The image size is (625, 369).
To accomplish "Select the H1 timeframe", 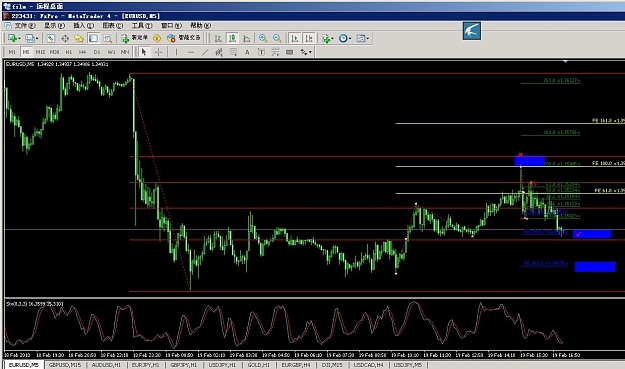I will [69, 52].
